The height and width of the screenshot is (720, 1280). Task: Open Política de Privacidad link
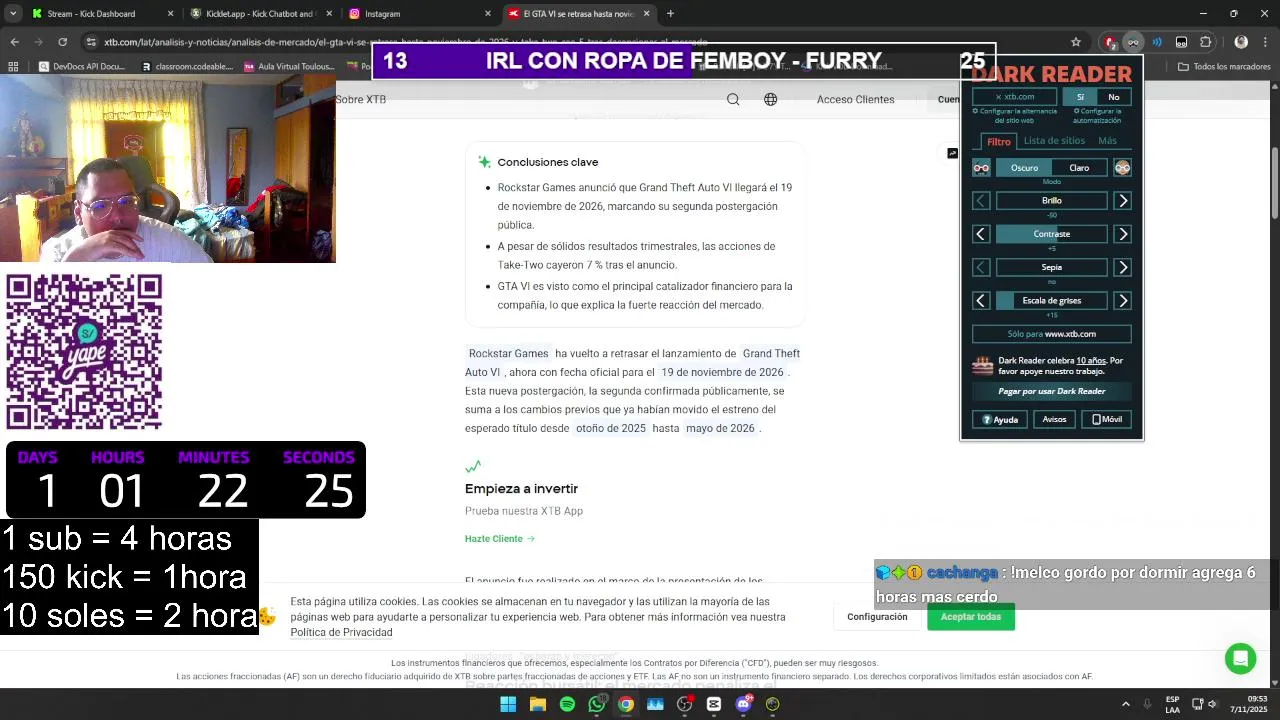coord(341,633)
